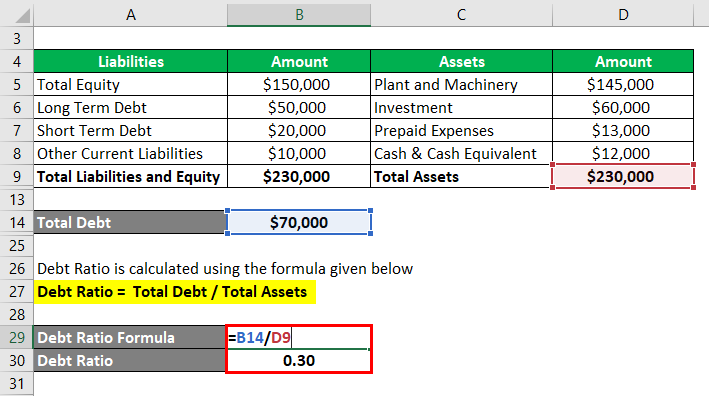This screenshot has width=709, height=396.
Task: Select the 0.30 Debt Ratio result
Action: pyautogui.click(x=299, y=360)
